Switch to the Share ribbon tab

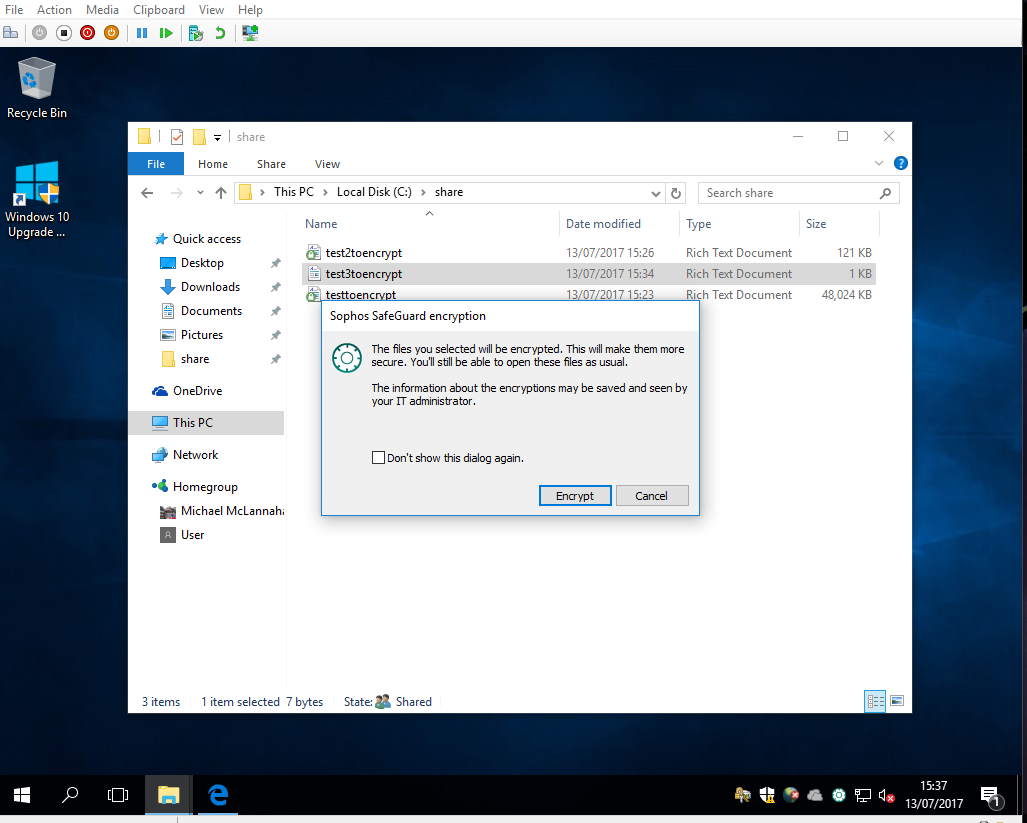[x=271, y=164]
